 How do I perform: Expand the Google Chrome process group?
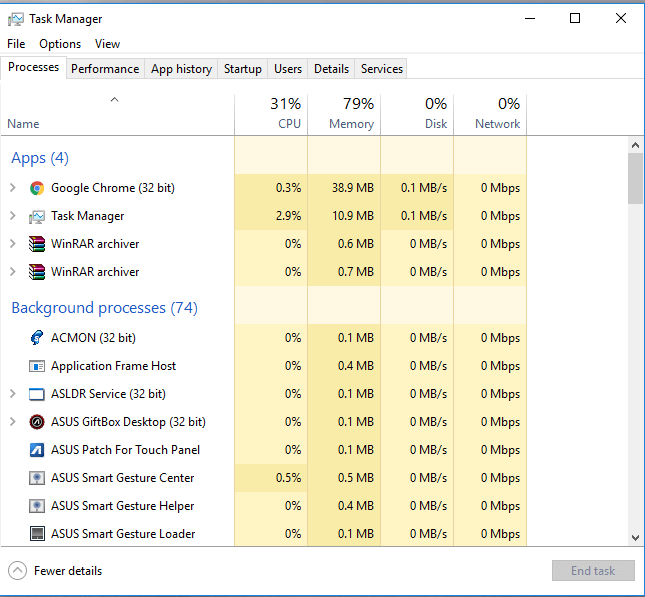pos(12,188)
